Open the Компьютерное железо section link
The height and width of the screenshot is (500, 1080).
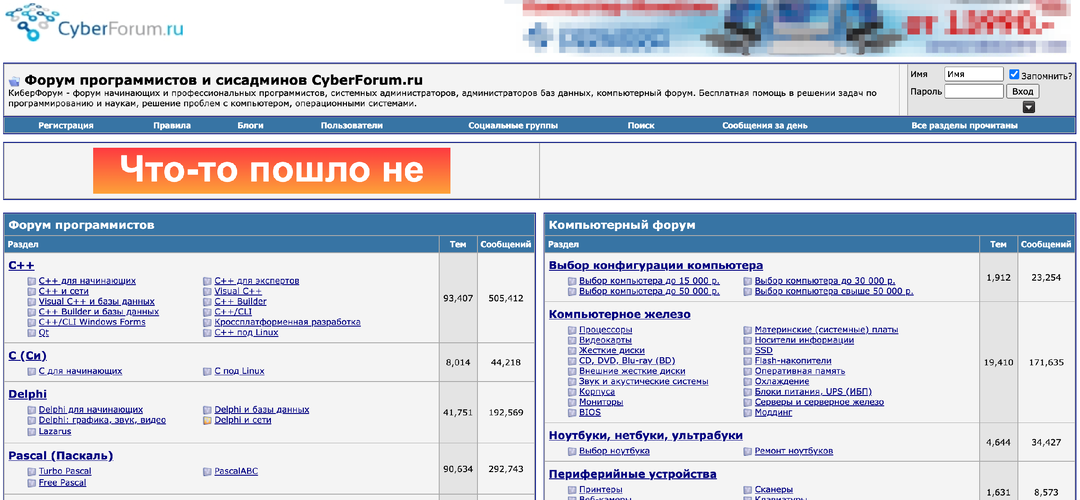point(620,315)
